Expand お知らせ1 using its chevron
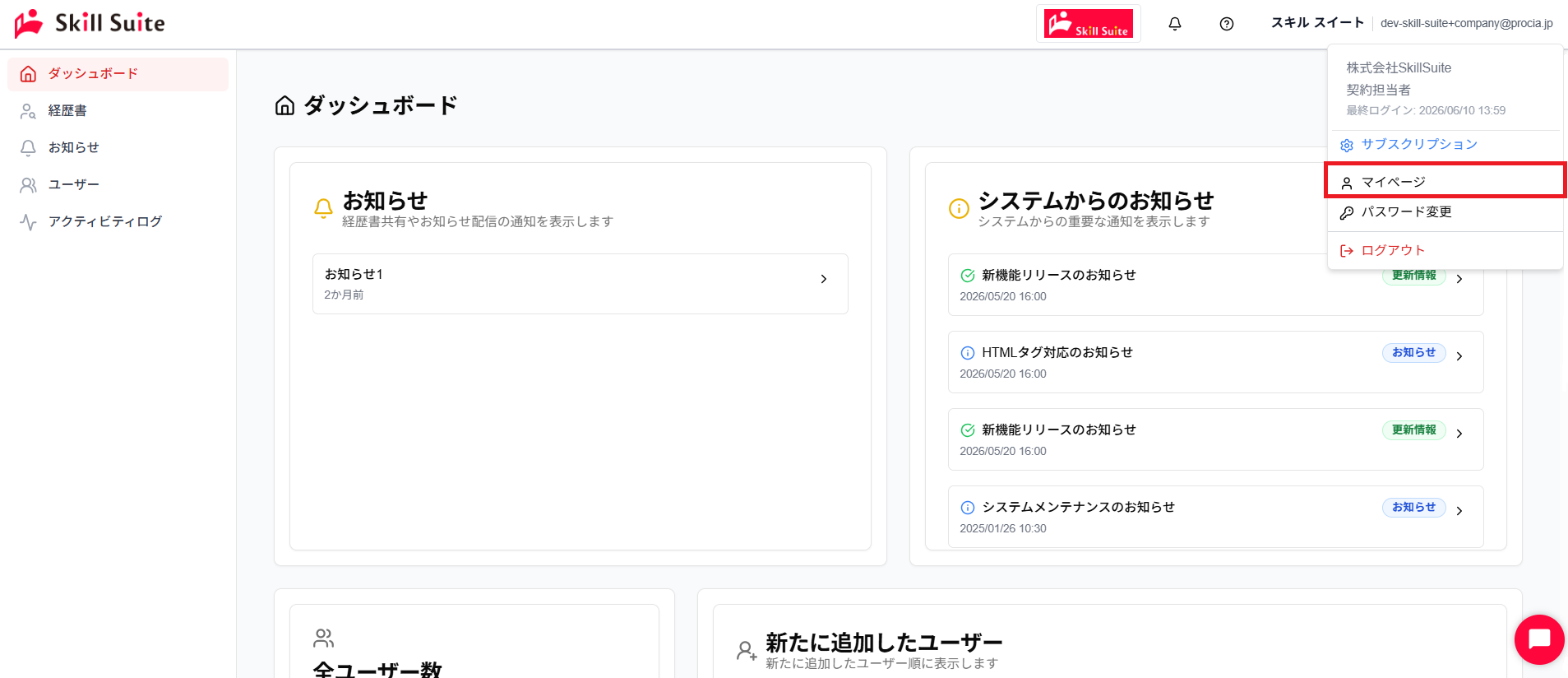 click(824, 279)
